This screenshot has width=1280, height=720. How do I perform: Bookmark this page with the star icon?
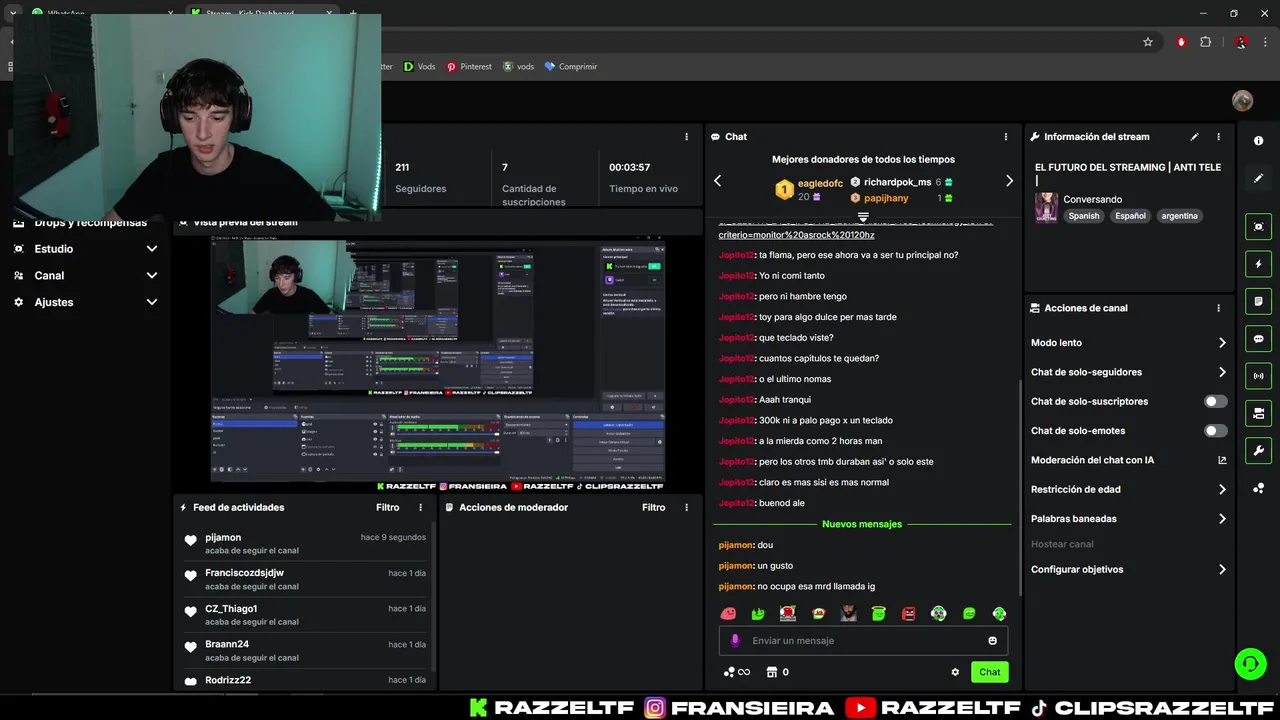click(1148, 42)
